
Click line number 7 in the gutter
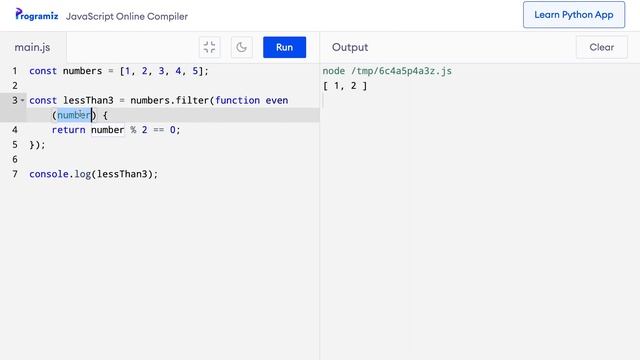tap(15, 174)
